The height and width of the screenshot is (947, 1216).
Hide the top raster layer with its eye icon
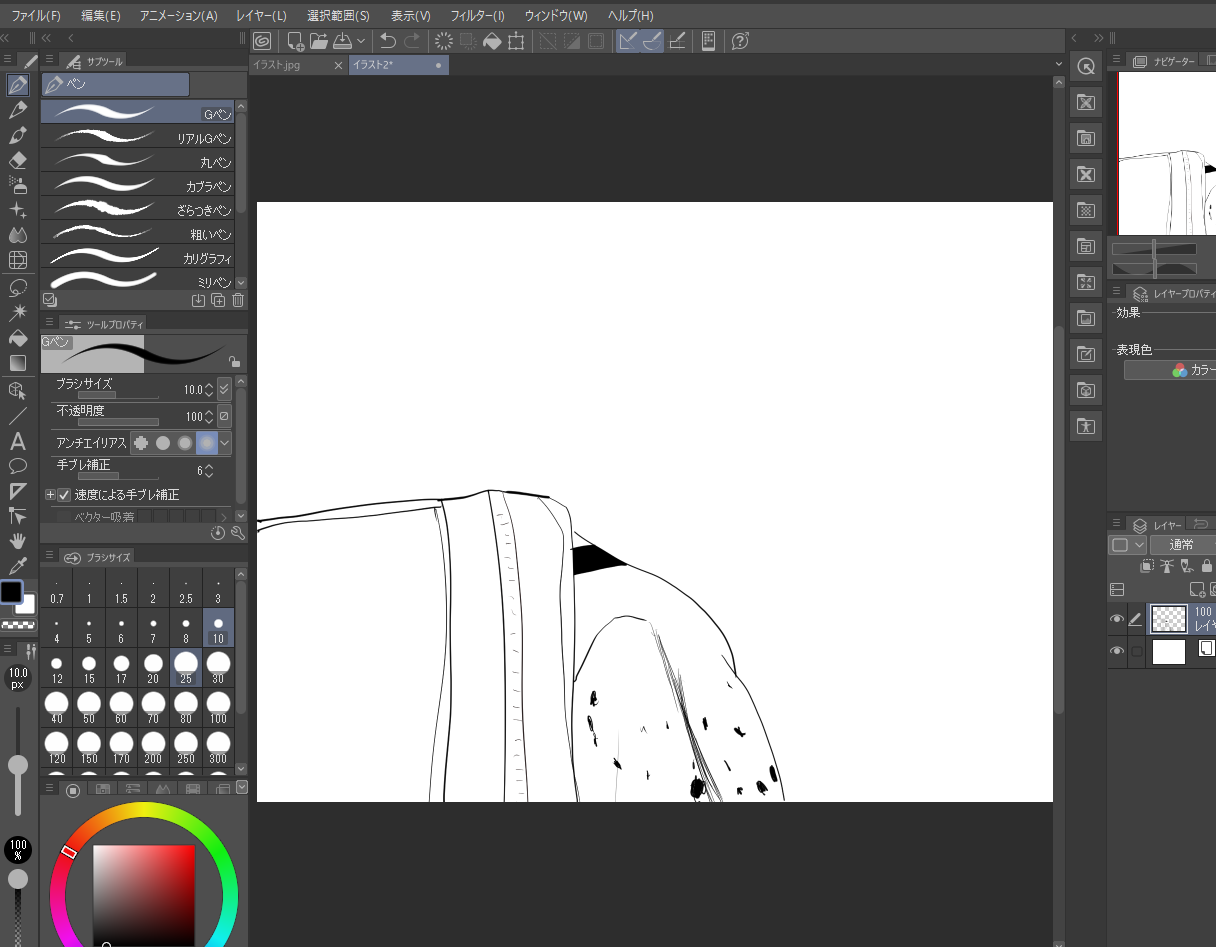tap(1117, 619)
